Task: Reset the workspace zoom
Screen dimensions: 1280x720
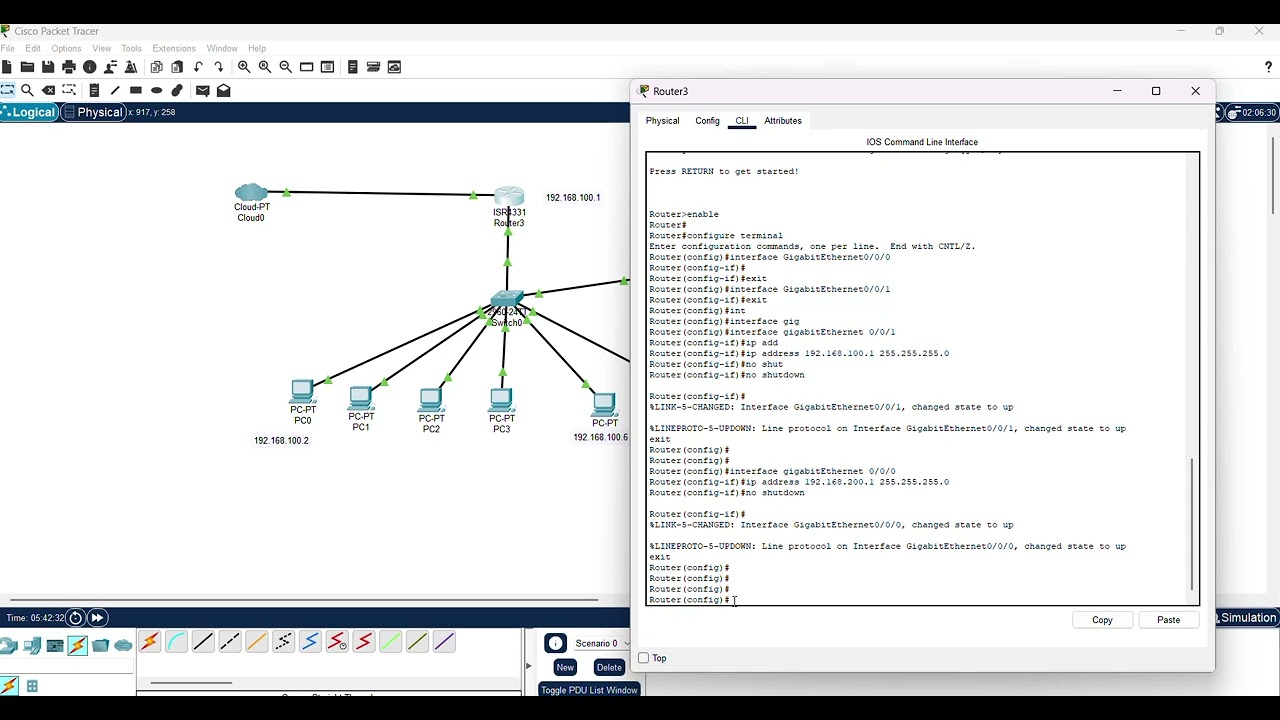Action: coord(265,67)
